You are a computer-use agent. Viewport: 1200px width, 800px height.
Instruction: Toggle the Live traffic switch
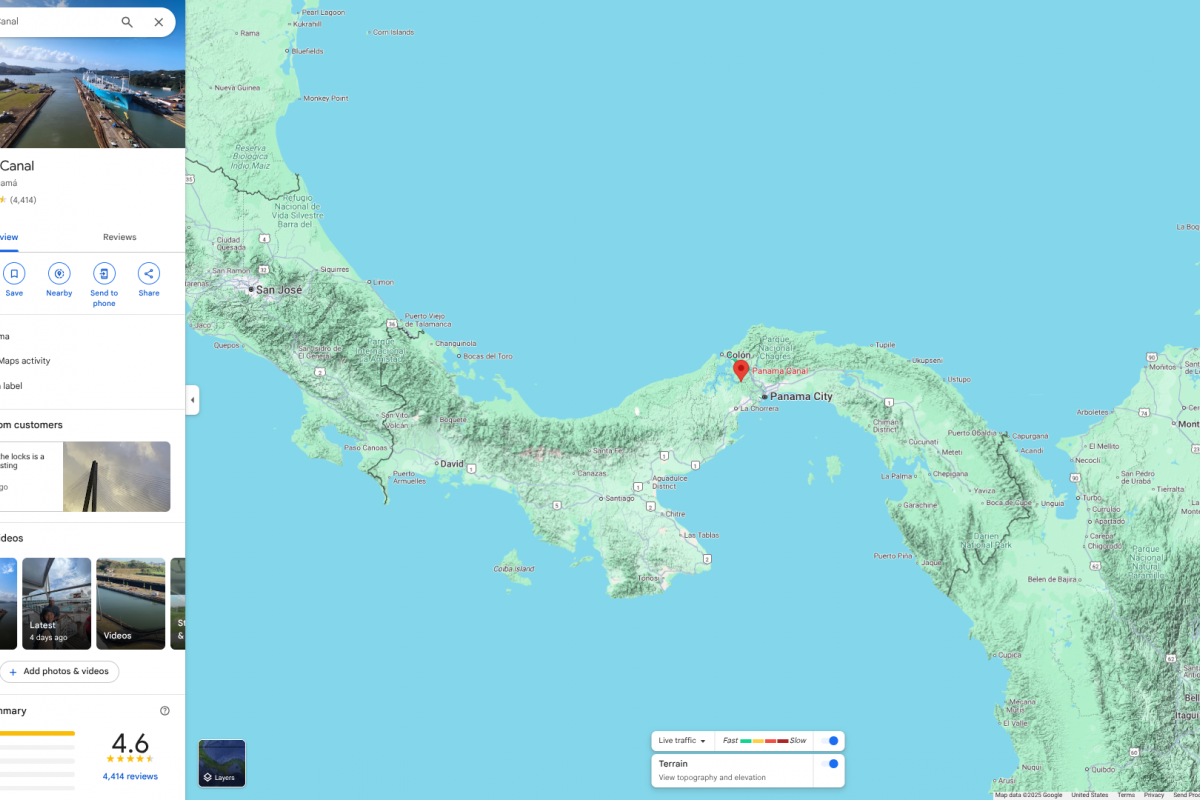tap(830, 741)
